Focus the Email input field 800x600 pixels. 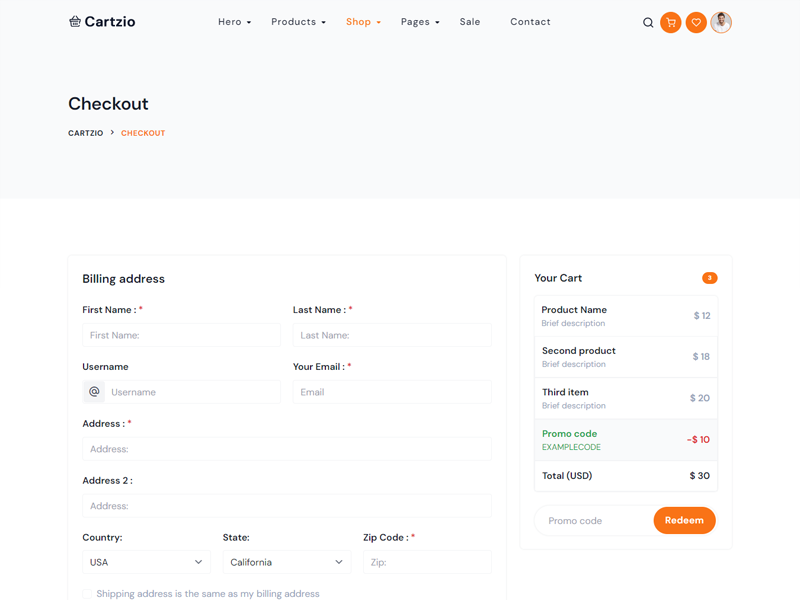click(x=392, y=392)
